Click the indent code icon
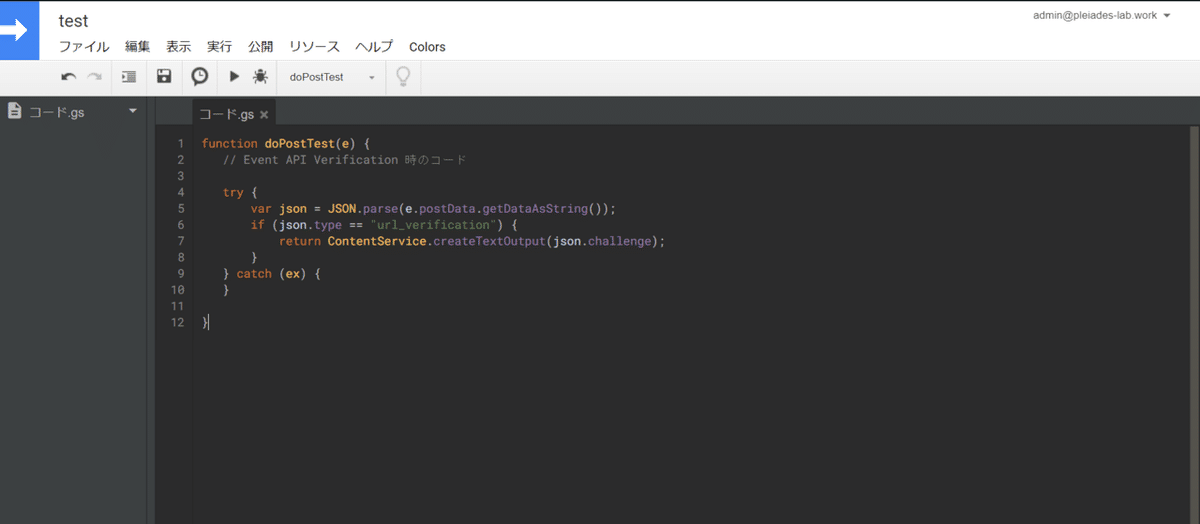The width and height of the screenshot is (1200, 524). pos(129,77)
